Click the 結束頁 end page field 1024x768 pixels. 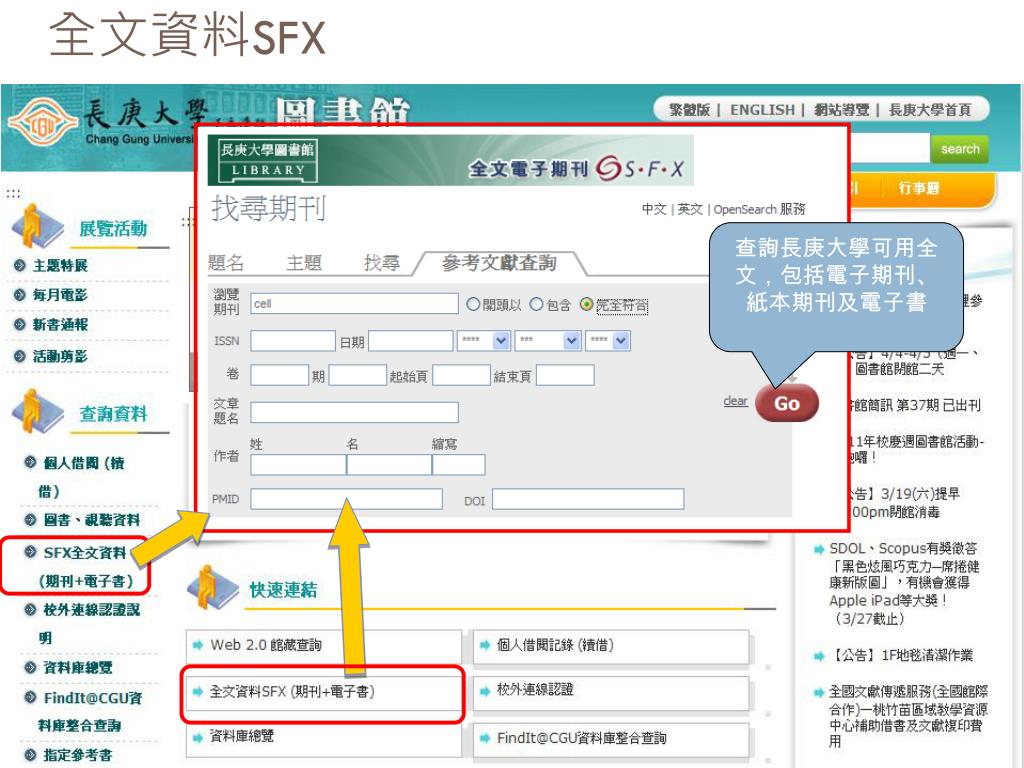(x=565, y=376)
